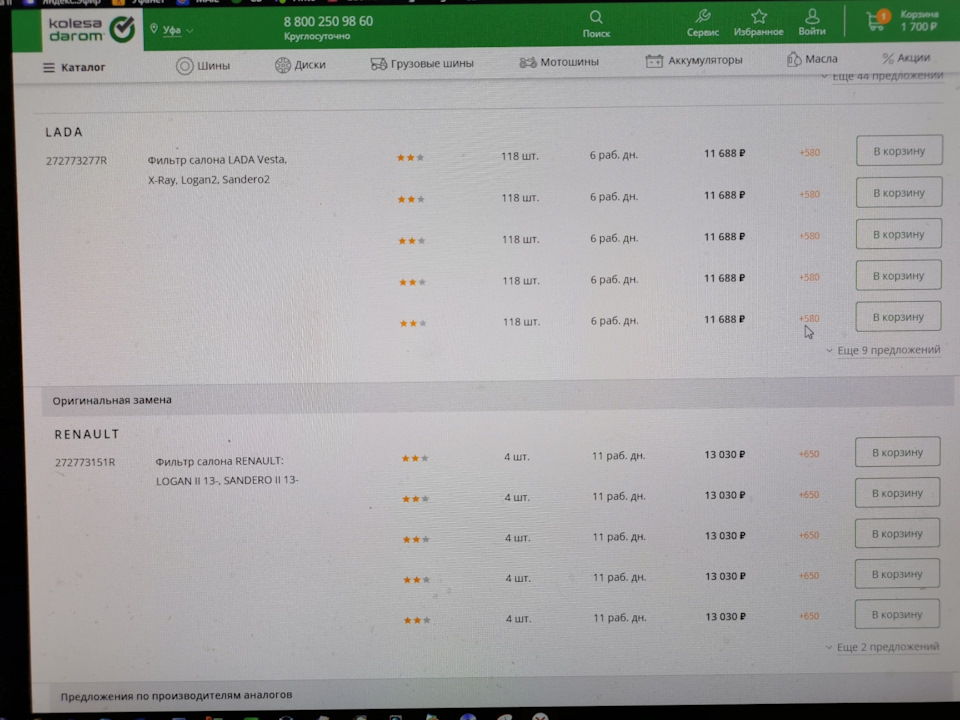Expand 'Еще 9 предложений' for LADA
The height and width of the screenshot is (720, 960).
pos(883,350)
